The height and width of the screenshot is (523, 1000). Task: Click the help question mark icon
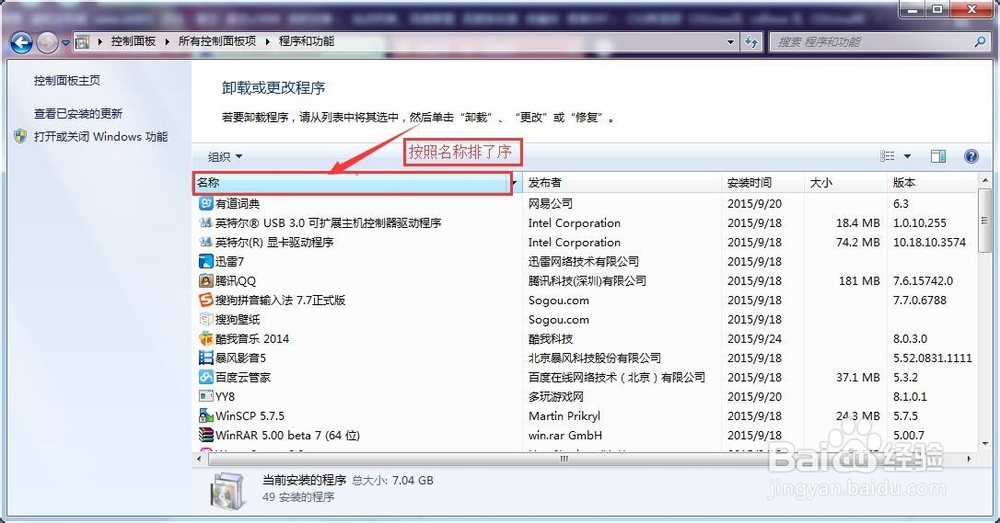coord(971,156)
